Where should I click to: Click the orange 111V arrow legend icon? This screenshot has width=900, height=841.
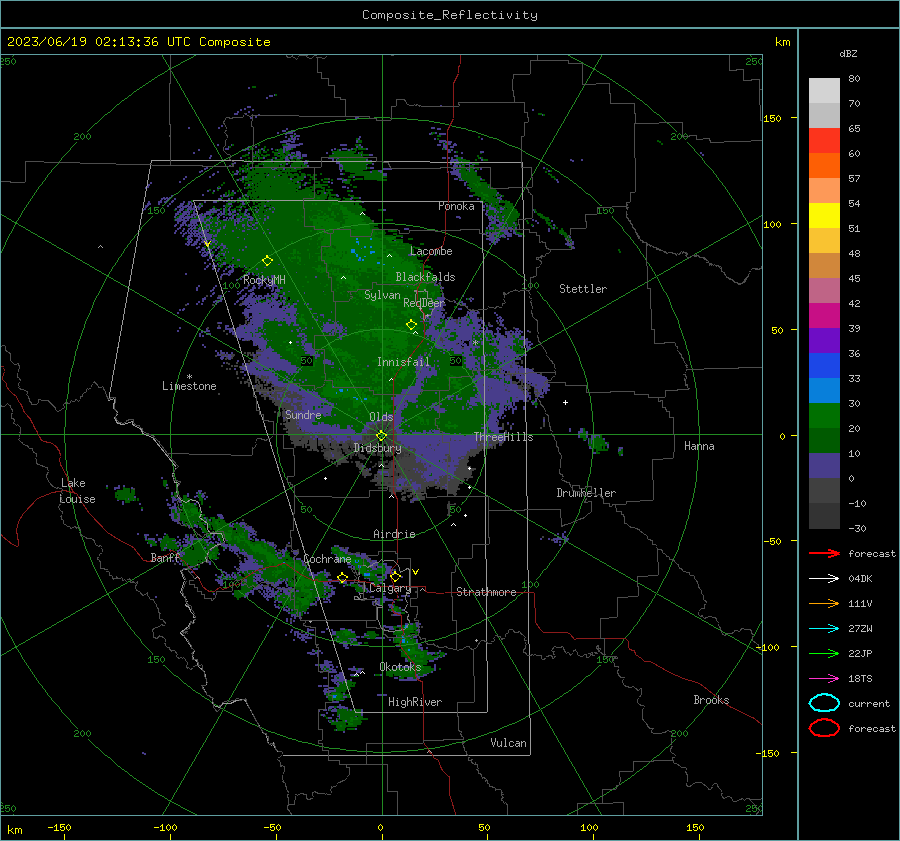click(x=824, y=603)
